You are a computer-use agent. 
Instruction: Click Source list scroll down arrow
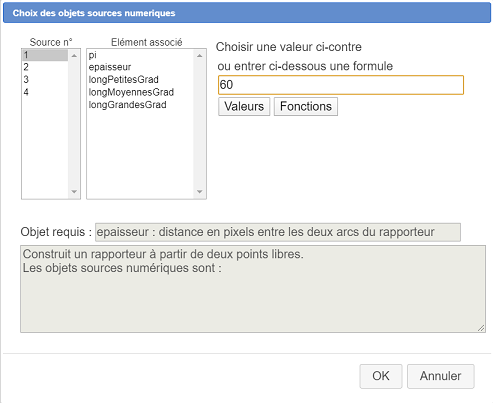pos(74,192)
